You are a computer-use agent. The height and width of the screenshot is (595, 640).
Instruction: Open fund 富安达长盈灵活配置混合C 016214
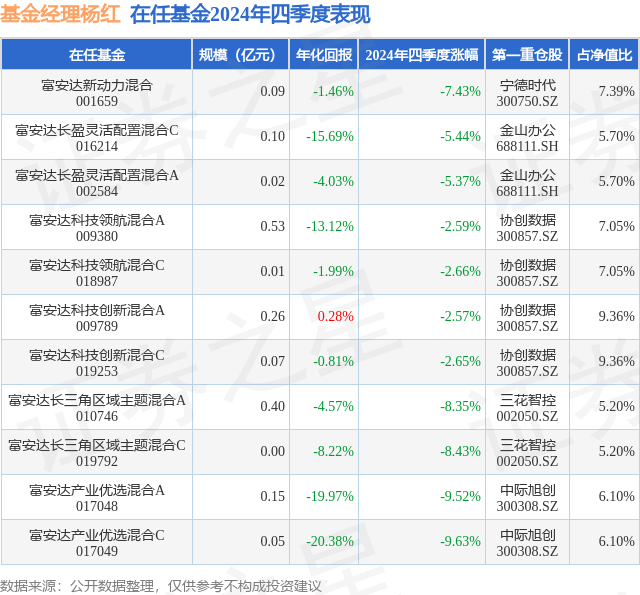tap(97, 138)
